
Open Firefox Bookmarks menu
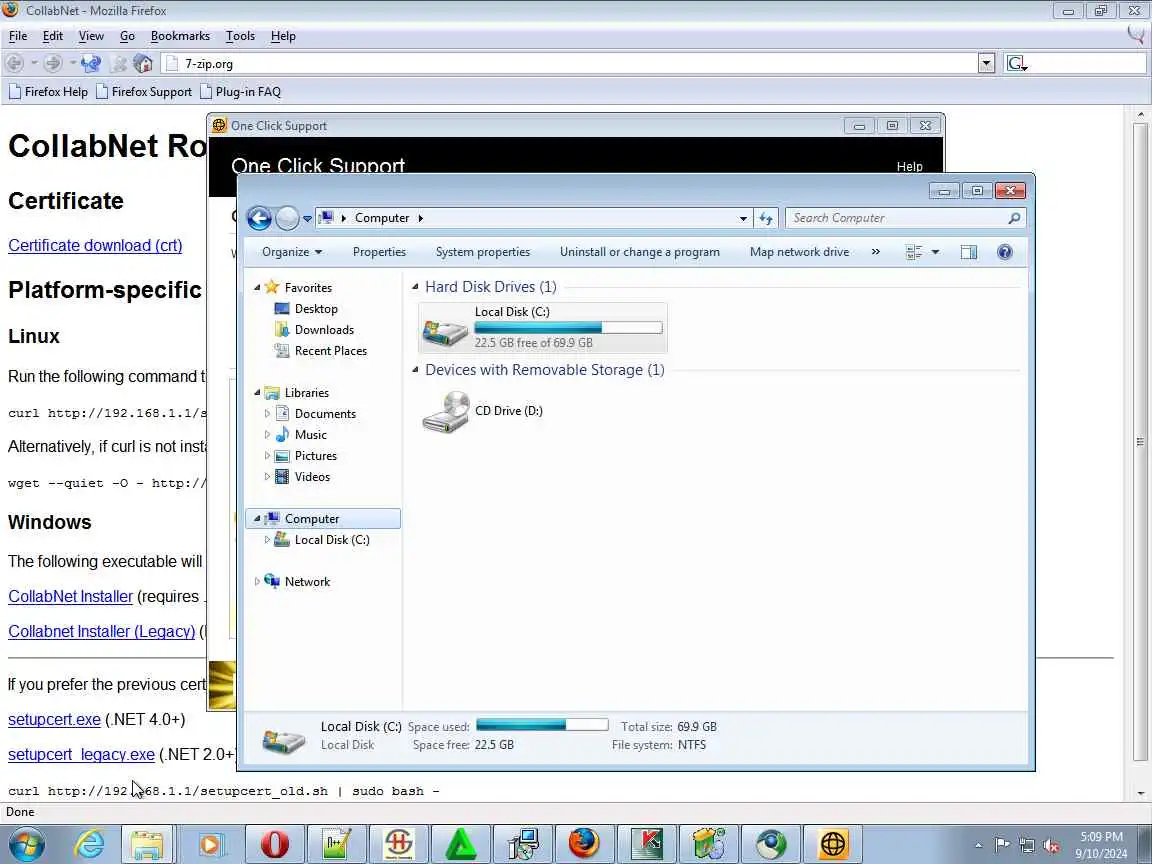click(180, 36)
